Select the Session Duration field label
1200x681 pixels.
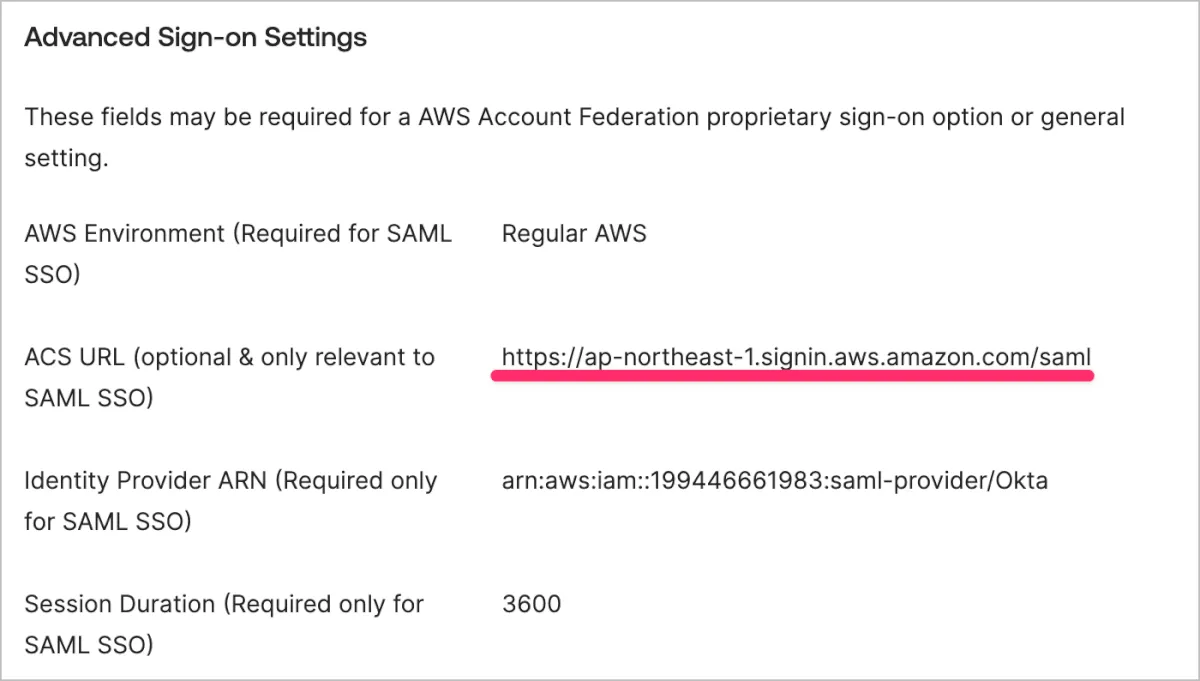tap(224, 624)
